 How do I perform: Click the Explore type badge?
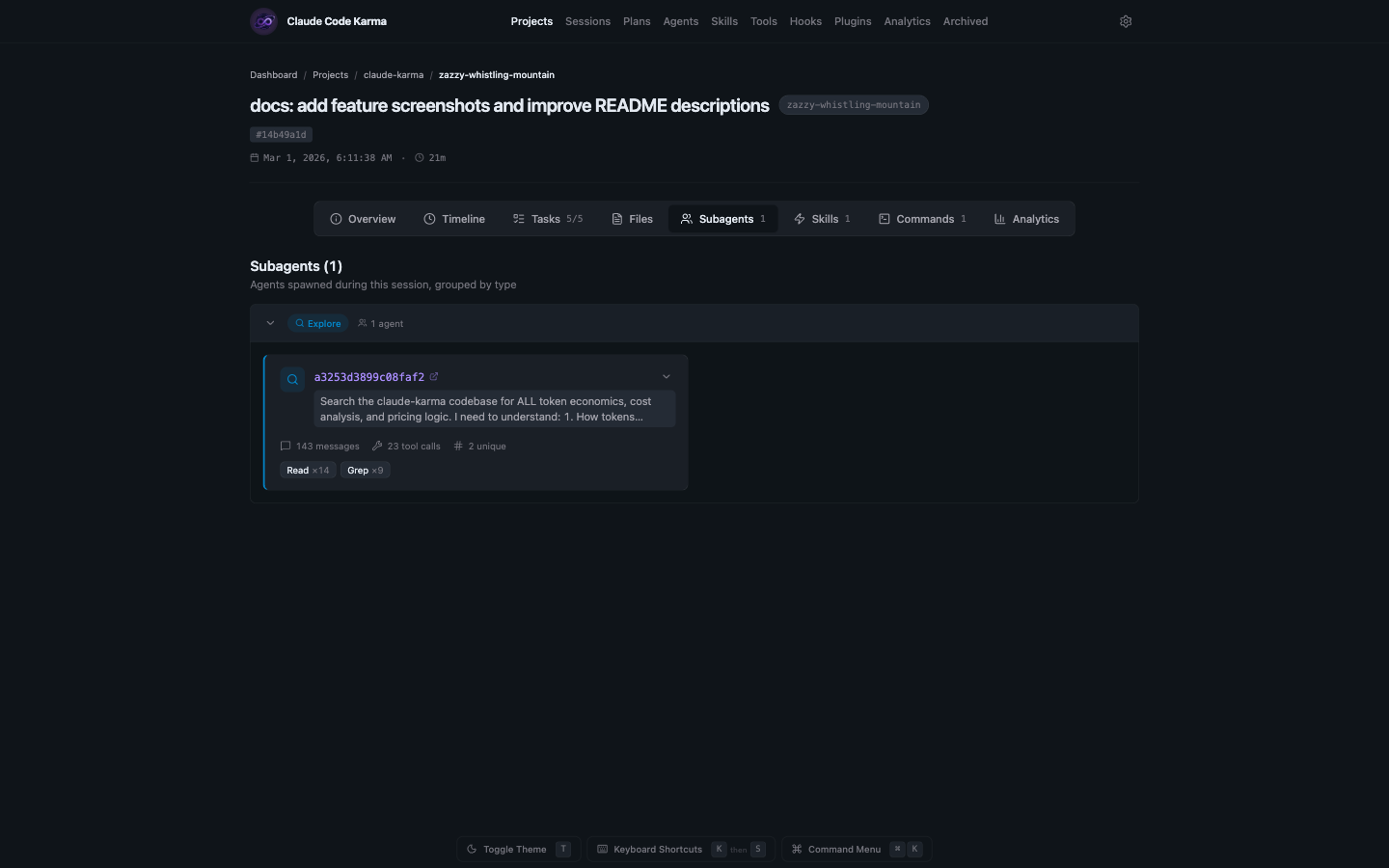[x=318, y=324]
